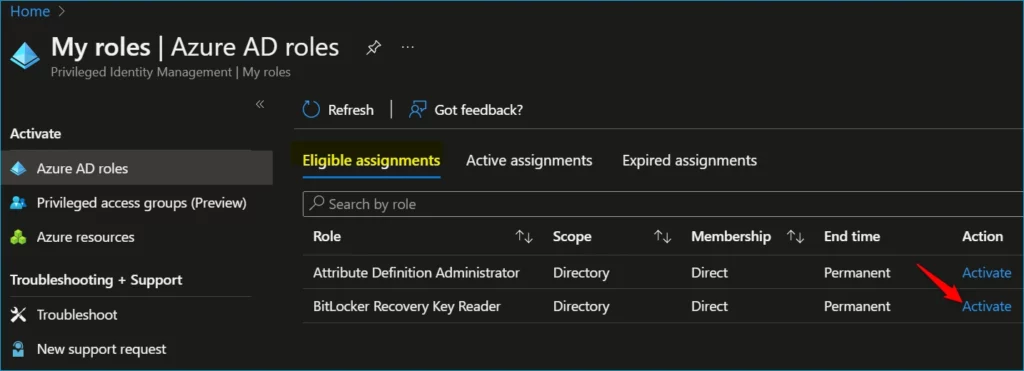
Task: Click the Role column header
Action: (327, 236)
